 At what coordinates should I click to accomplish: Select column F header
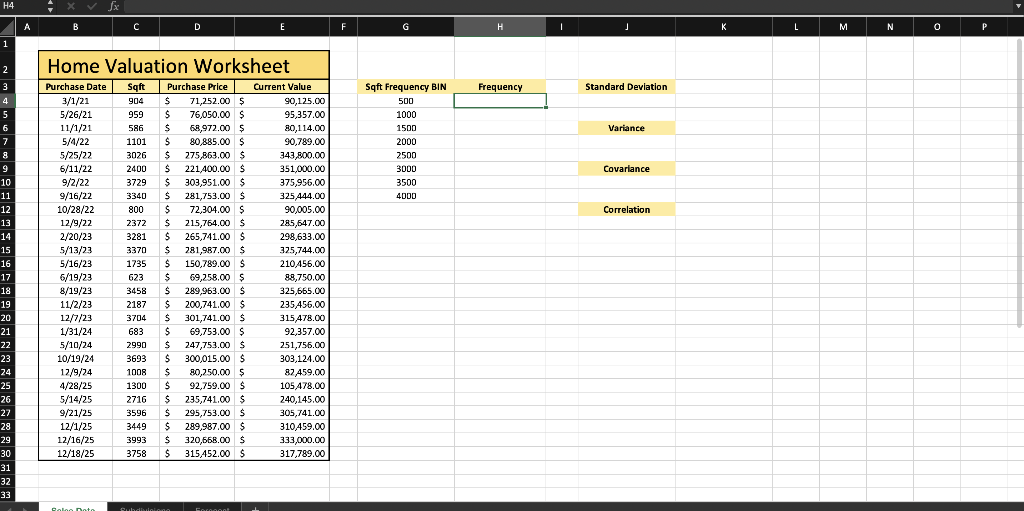coord(344,27)
